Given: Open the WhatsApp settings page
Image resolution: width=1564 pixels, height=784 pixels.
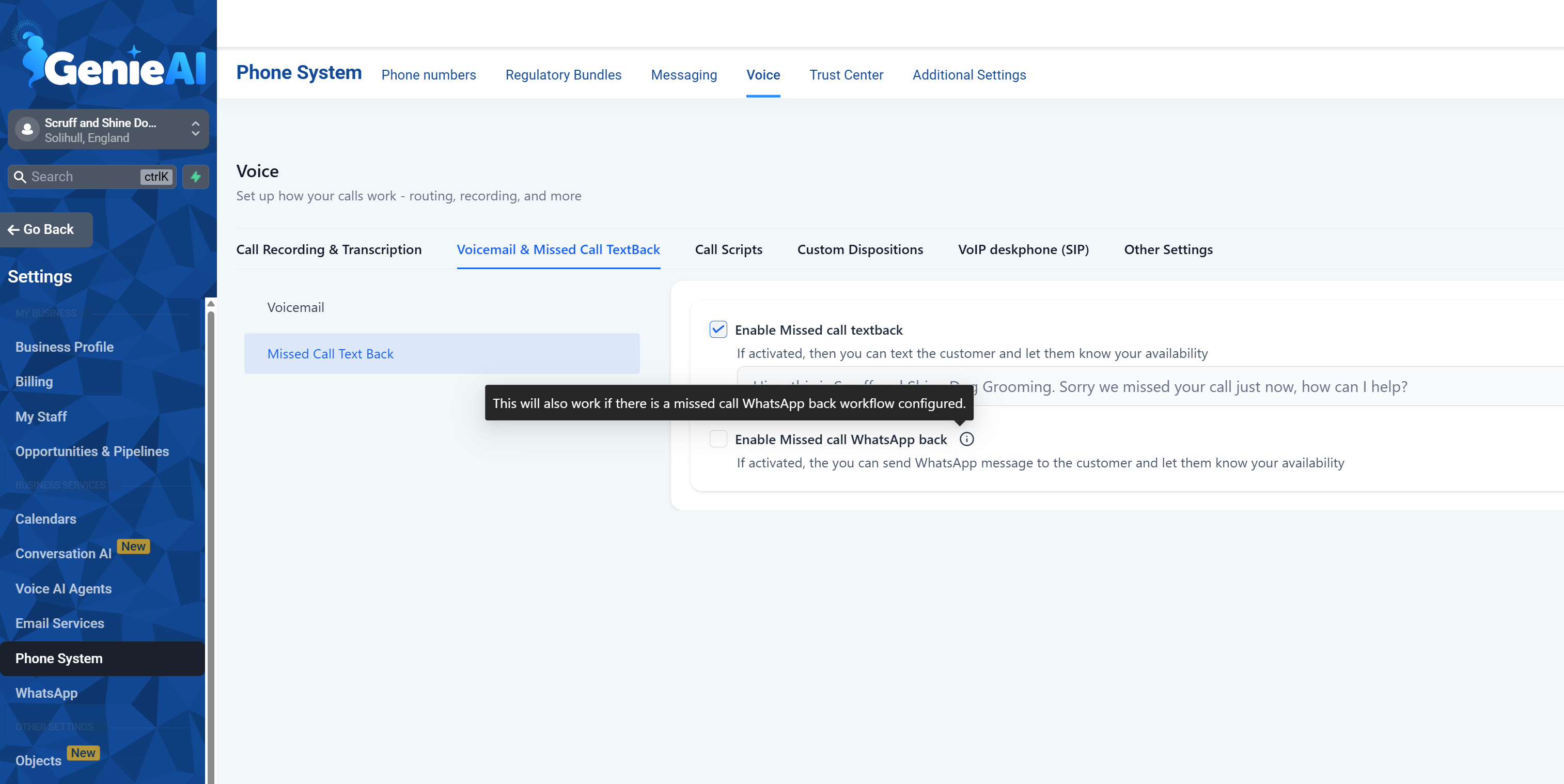Looking at the screenshot, I should coord(46,693).
